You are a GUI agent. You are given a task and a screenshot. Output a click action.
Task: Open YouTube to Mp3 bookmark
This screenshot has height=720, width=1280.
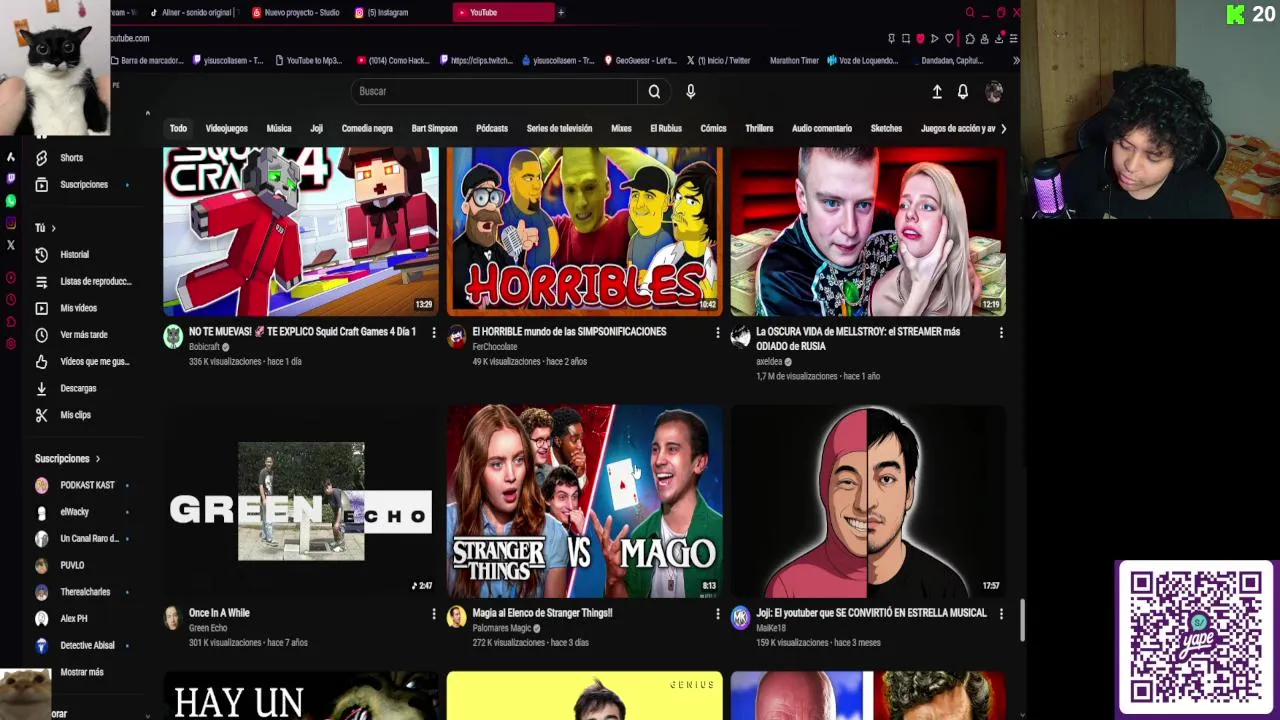pyautogui.click(x=308, y=61)
